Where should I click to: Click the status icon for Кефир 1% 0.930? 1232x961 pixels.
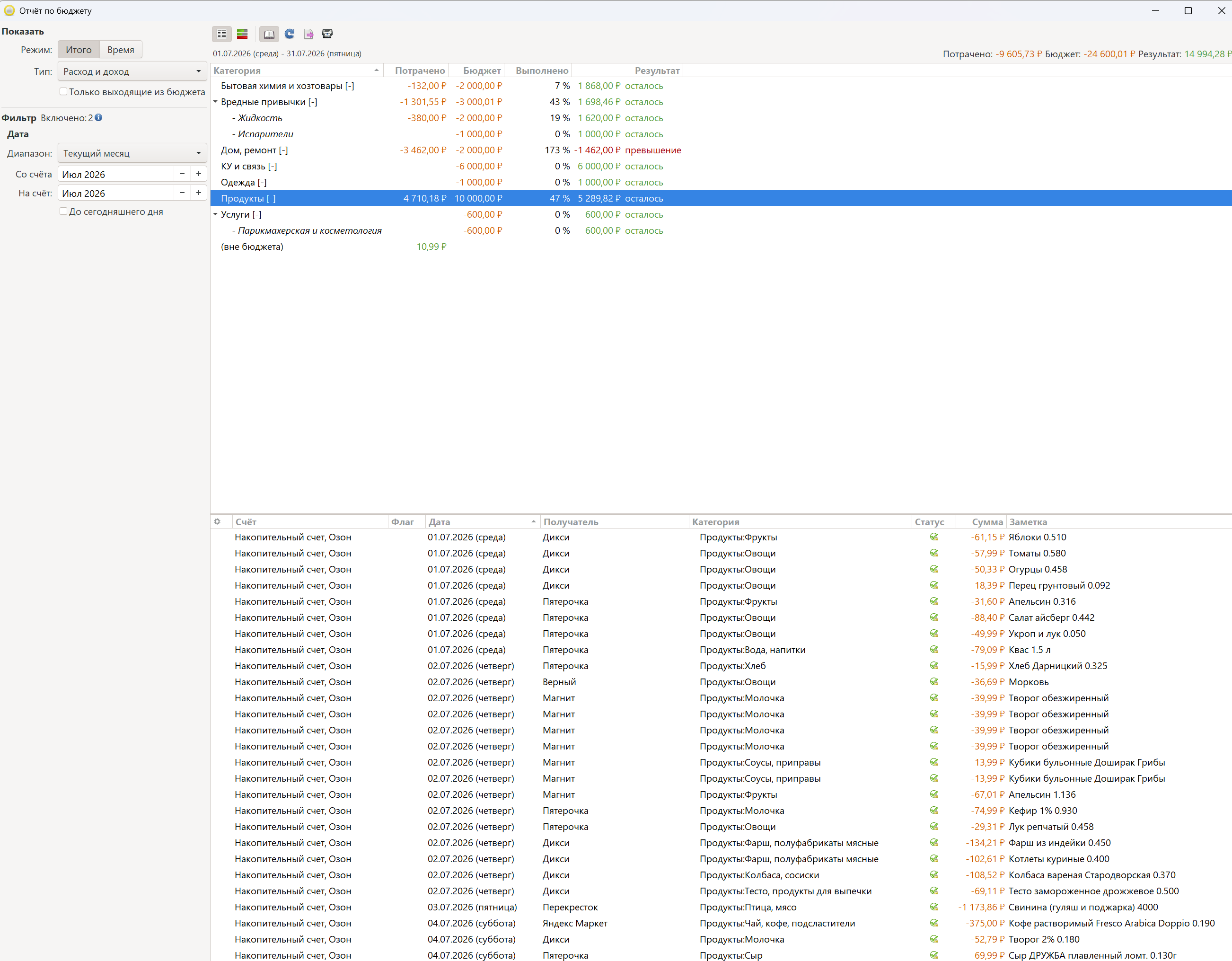tap(934, 811)
